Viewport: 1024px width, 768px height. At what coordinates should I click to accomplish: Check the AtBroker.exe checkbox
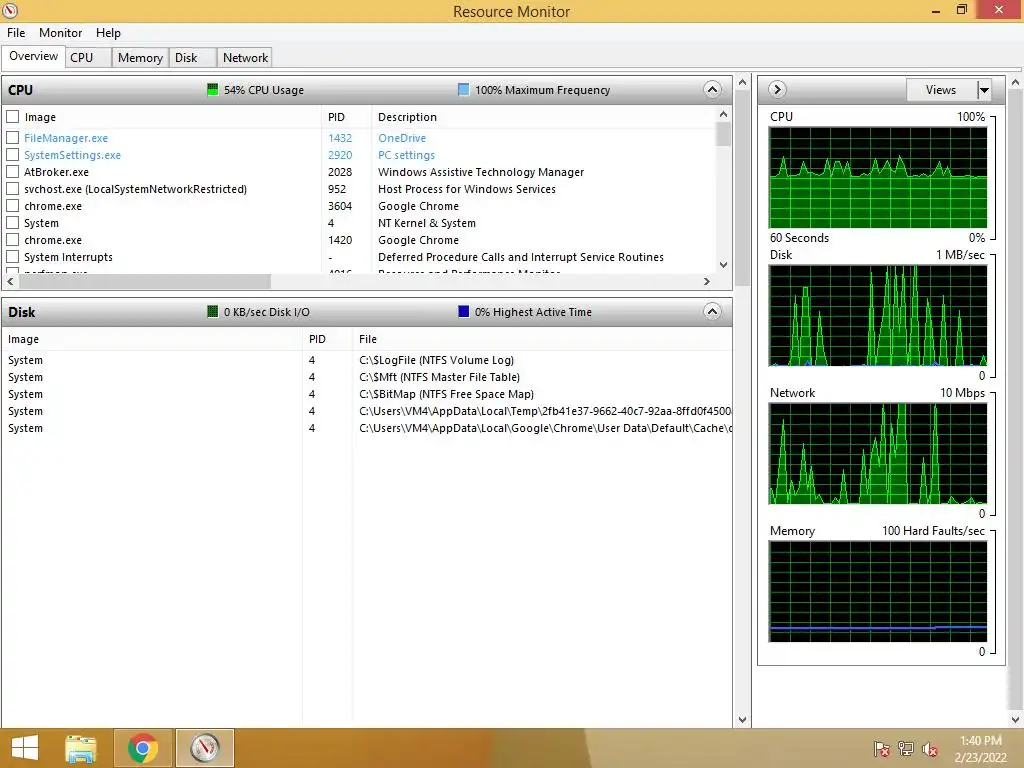[12, 172]
